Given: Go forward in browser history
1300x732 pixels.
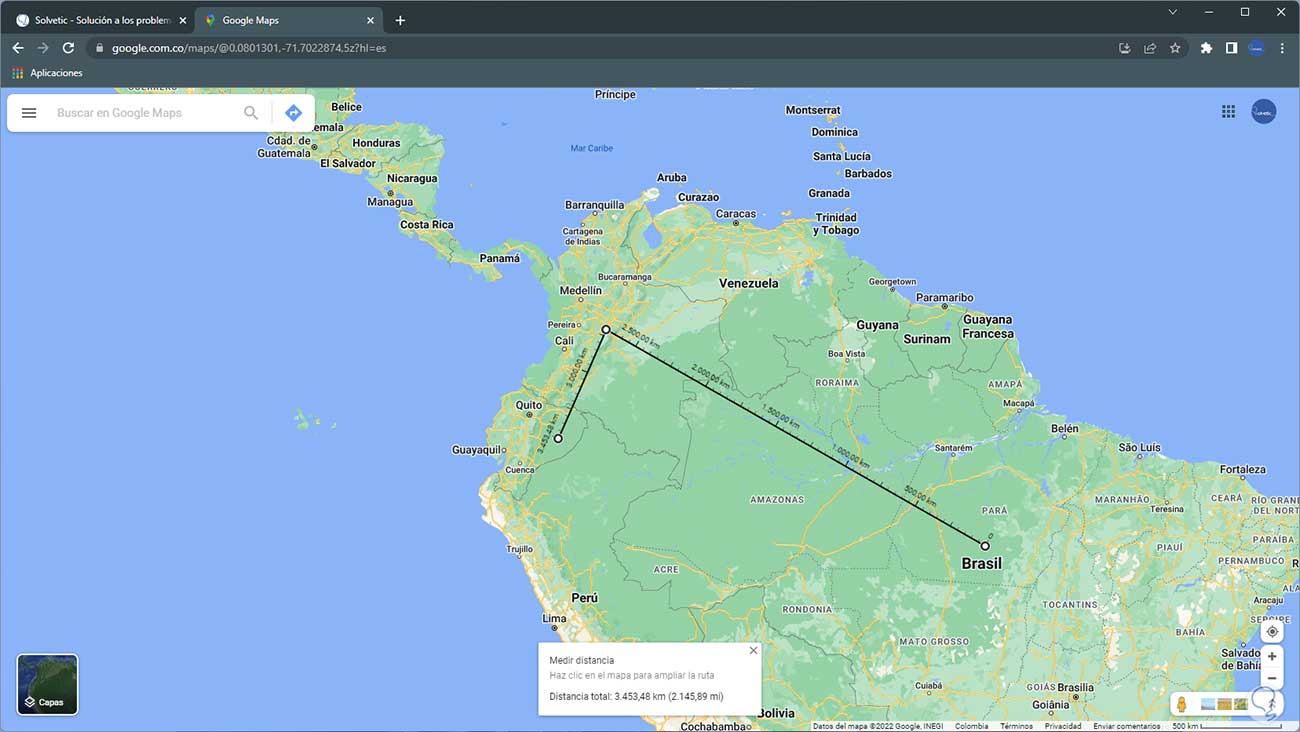Looking at the screenshot, I should [x=43, y=48].
